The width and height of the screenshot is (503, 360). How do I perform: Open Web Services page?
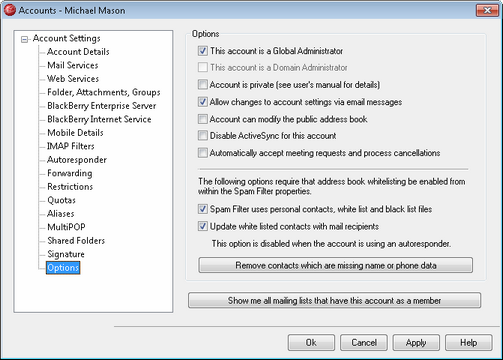point(73,79)
